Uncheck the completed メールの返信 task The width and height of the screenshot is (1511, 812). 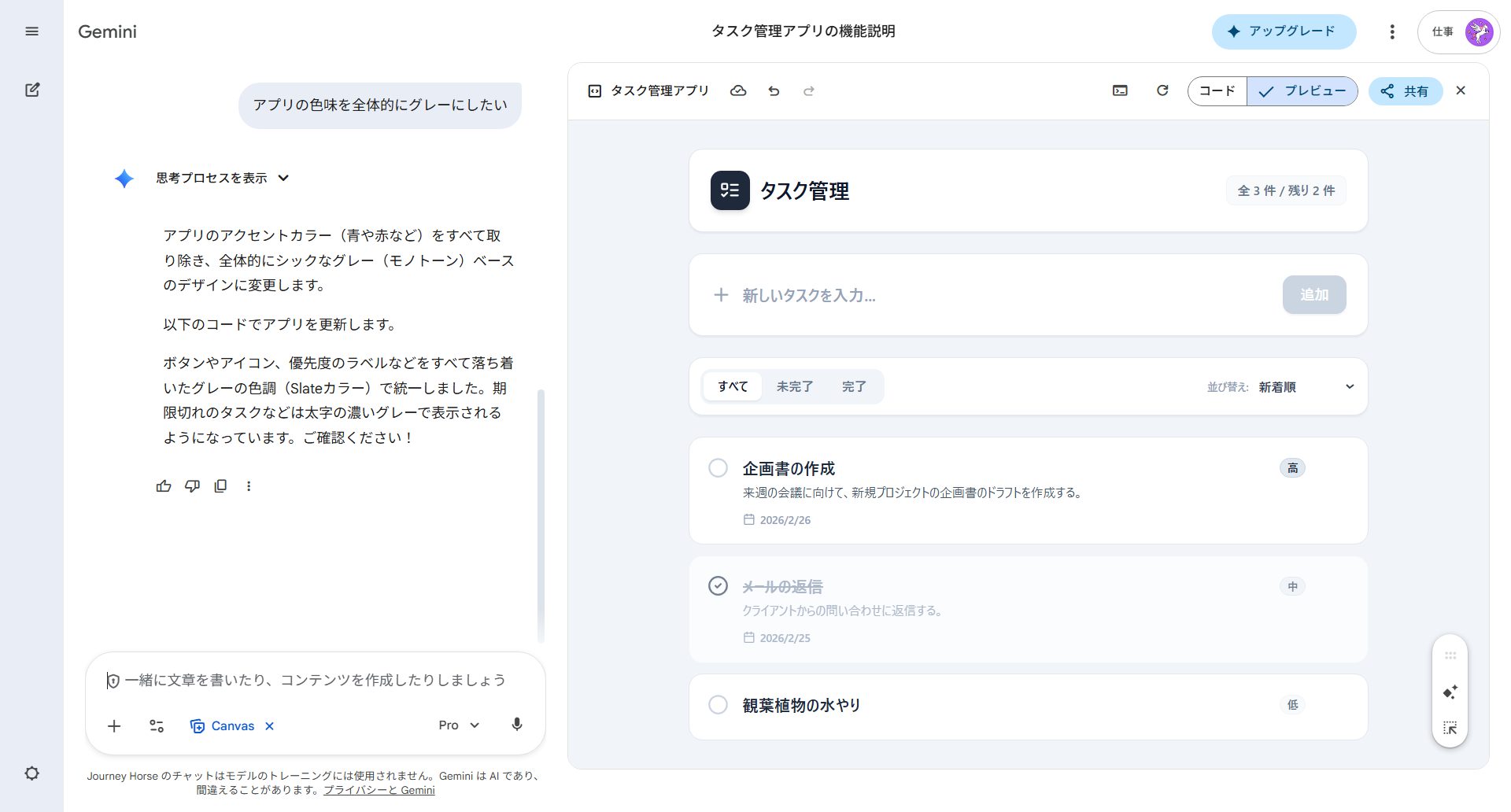click(717, 585)
